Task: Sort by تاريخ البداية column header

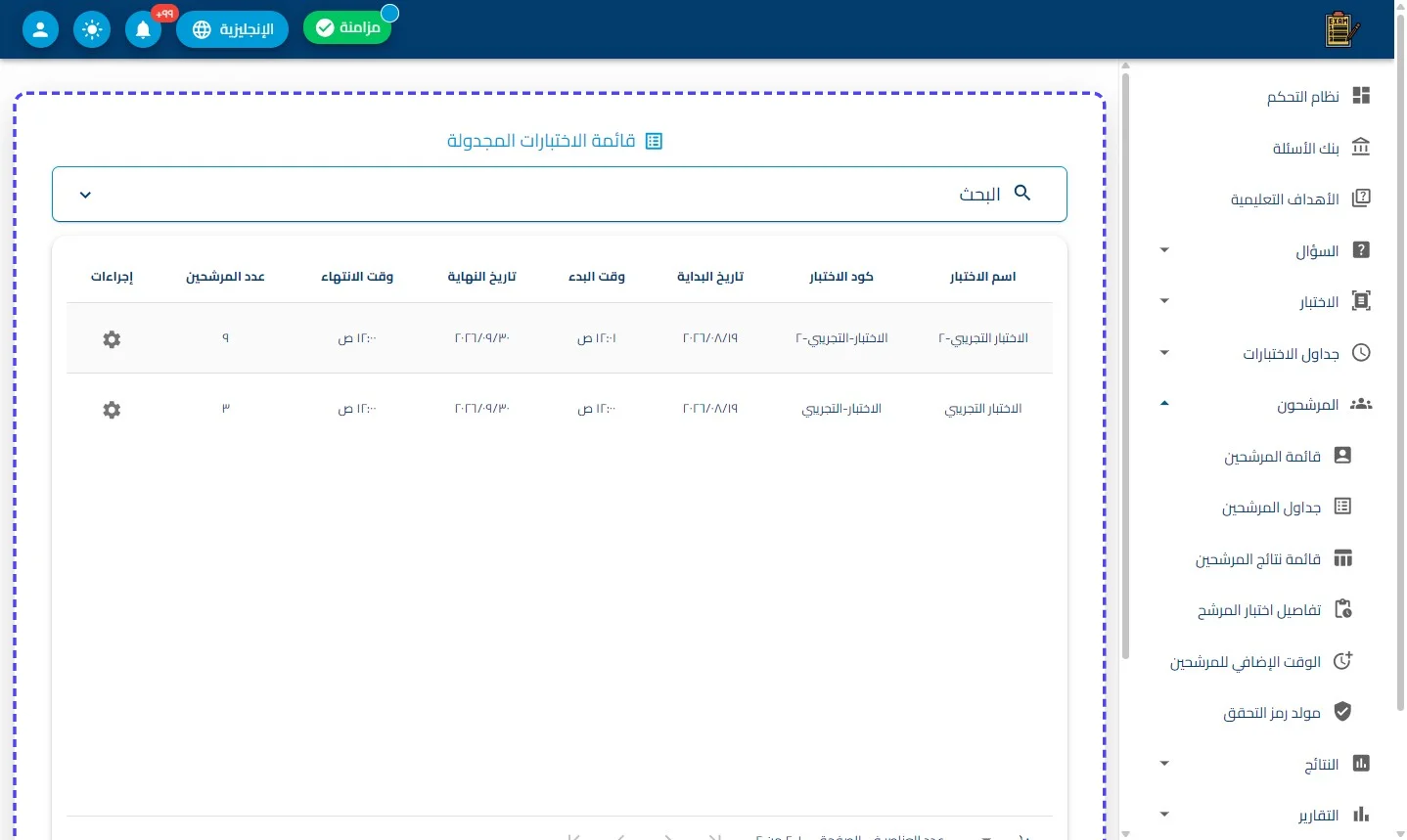Action: tap(710, 276)
